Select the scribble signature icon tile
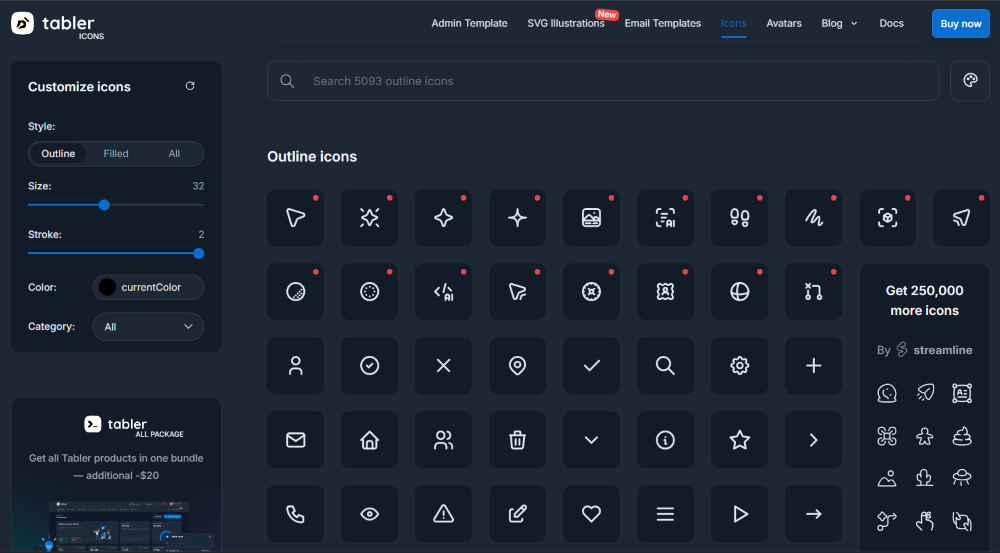Screen dimensions: 1000x553 point(813,218)
